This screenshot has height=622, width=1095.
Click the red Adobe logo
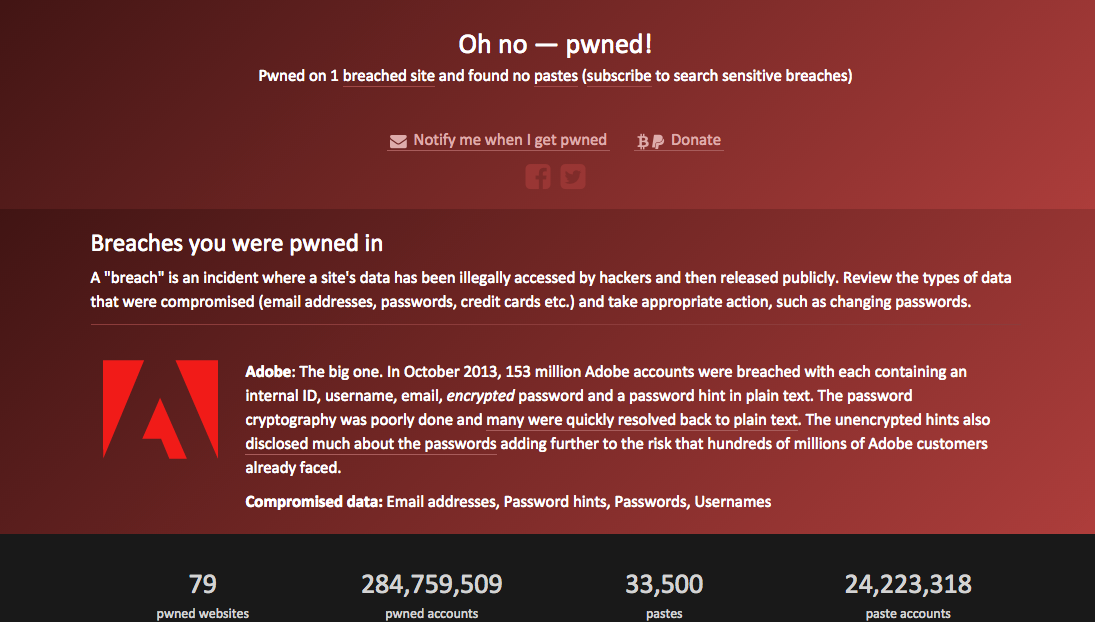coord(160,409)
